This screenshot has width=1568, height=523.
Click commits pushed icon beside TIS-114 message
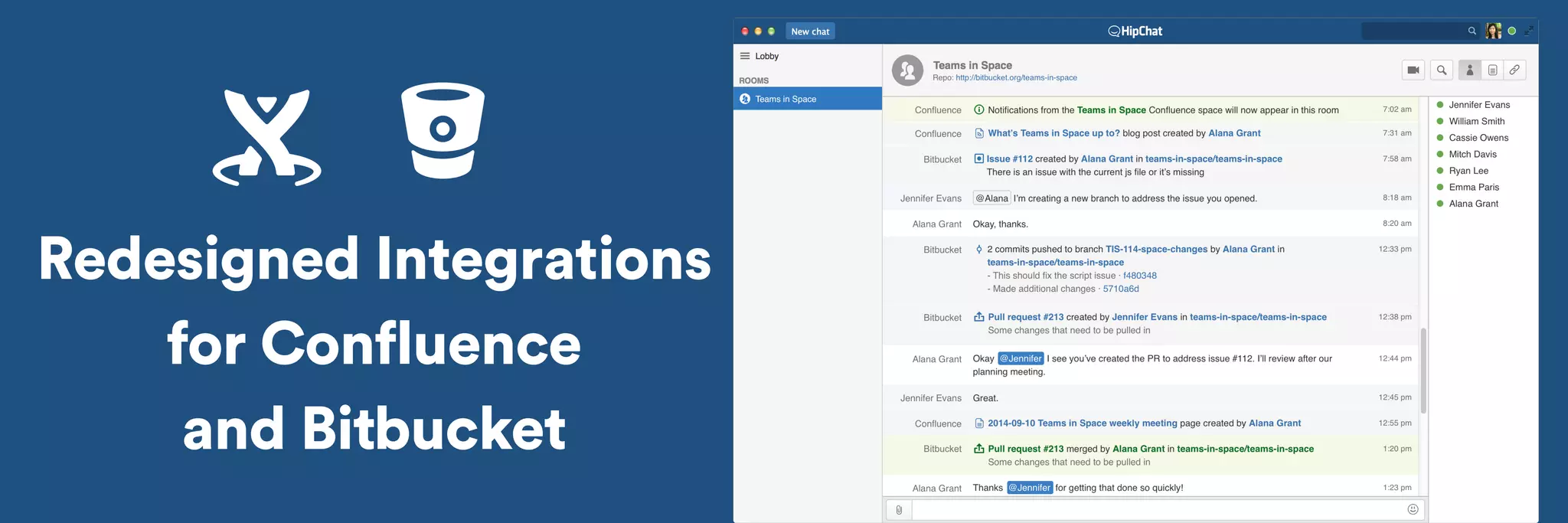pyautogui.click(x=978, y=249)
